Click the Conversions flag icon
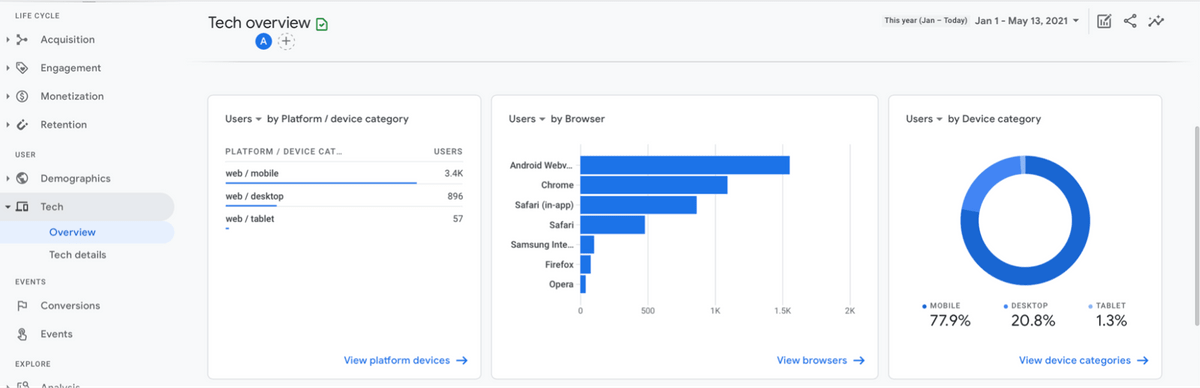 coord(22,306)
